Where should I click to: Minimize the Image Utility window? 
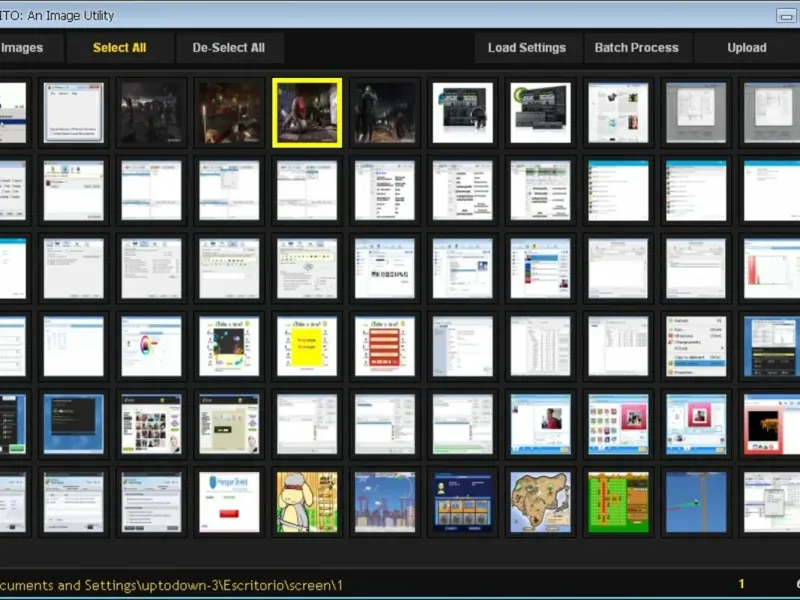786,16
